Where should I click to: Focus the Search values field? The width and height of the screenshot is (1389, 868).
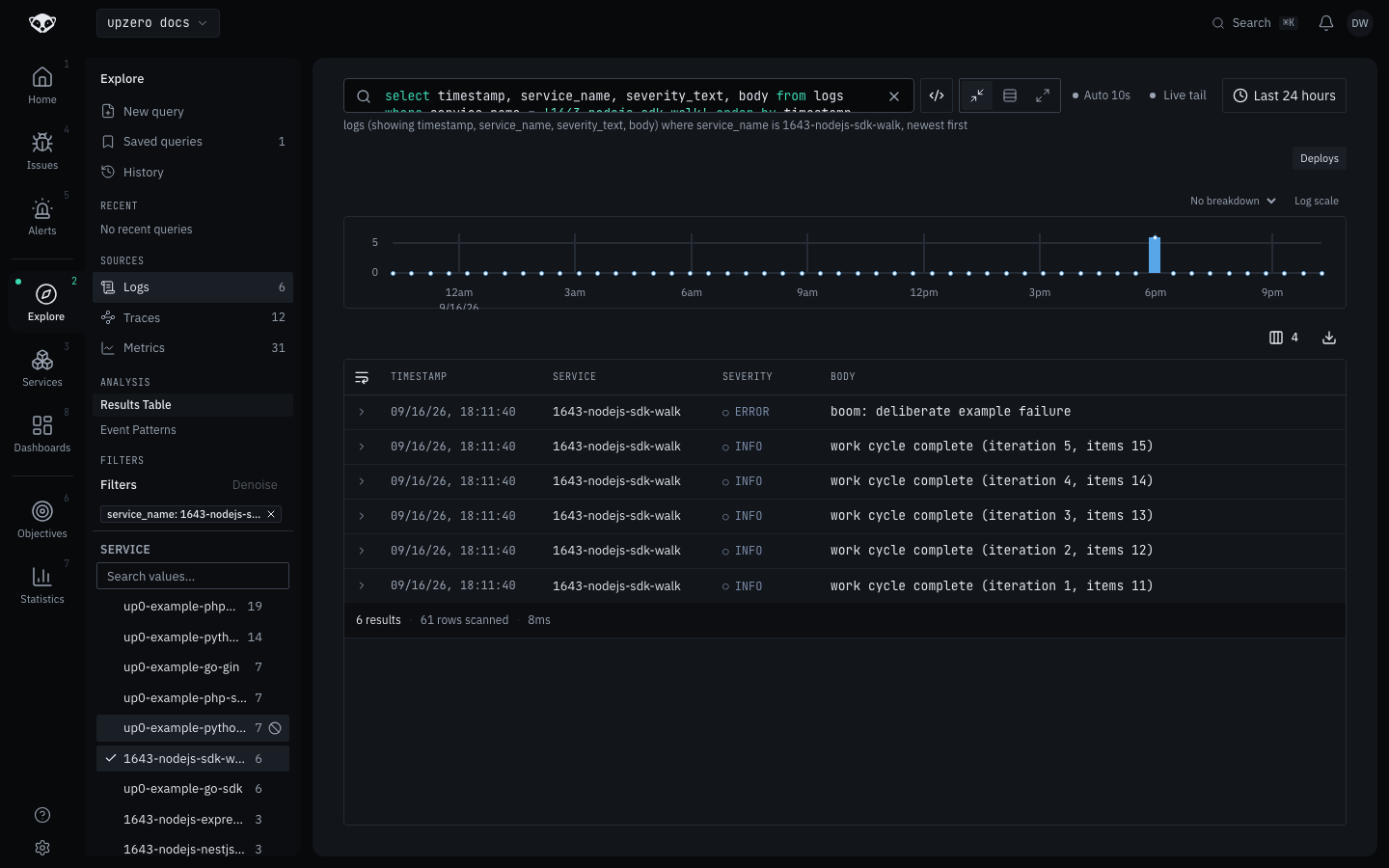pos(193,576)
